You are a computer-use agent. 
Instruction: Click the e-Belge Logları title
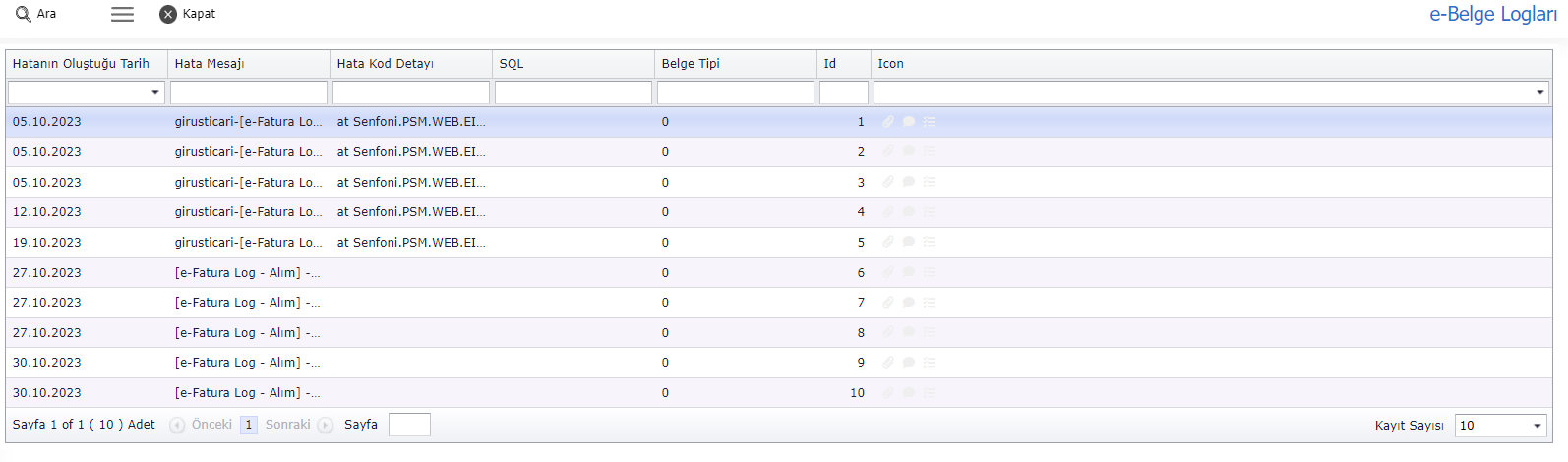1493,14
